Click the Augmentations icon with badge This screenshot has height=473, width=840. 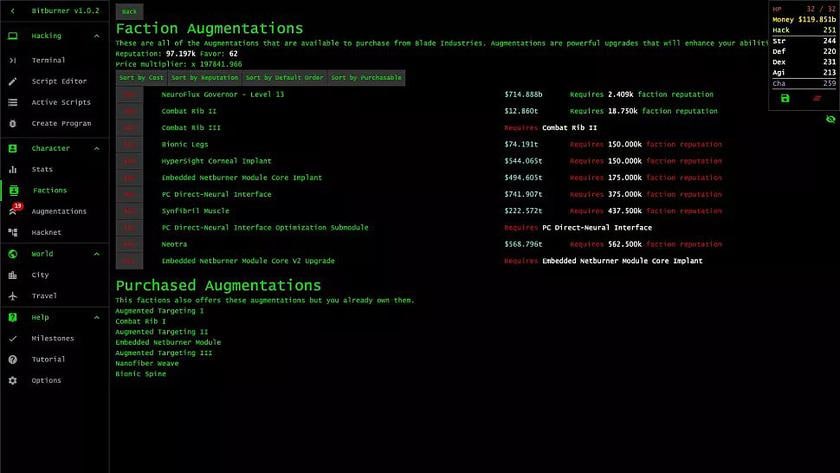point(14,210)
